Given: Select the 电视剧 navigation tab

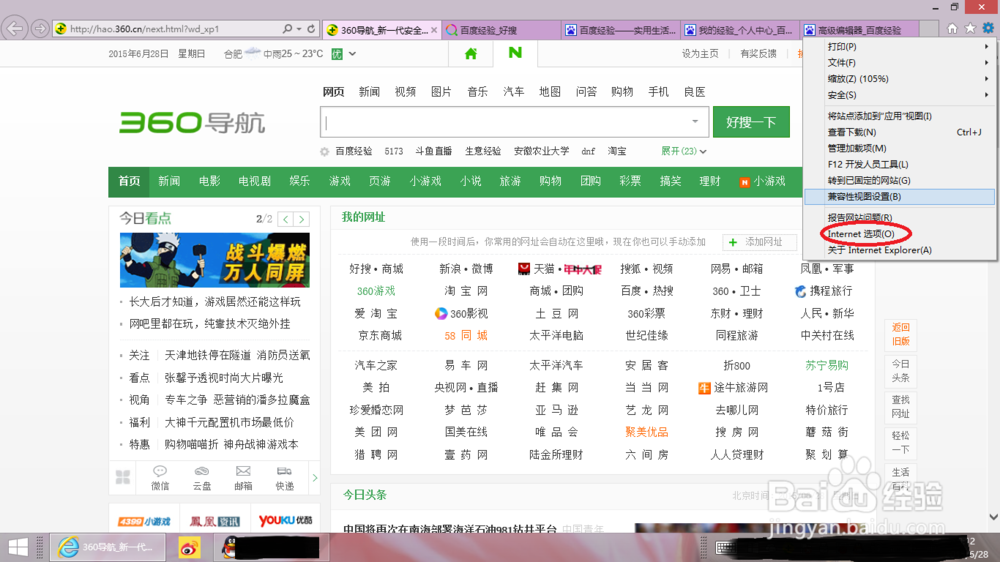Looking at the screenshot, I should click(254, 181).
